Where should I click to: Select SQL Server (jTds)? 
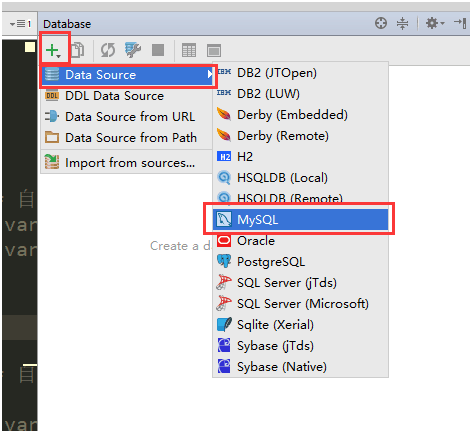click(x=300, y=283)
